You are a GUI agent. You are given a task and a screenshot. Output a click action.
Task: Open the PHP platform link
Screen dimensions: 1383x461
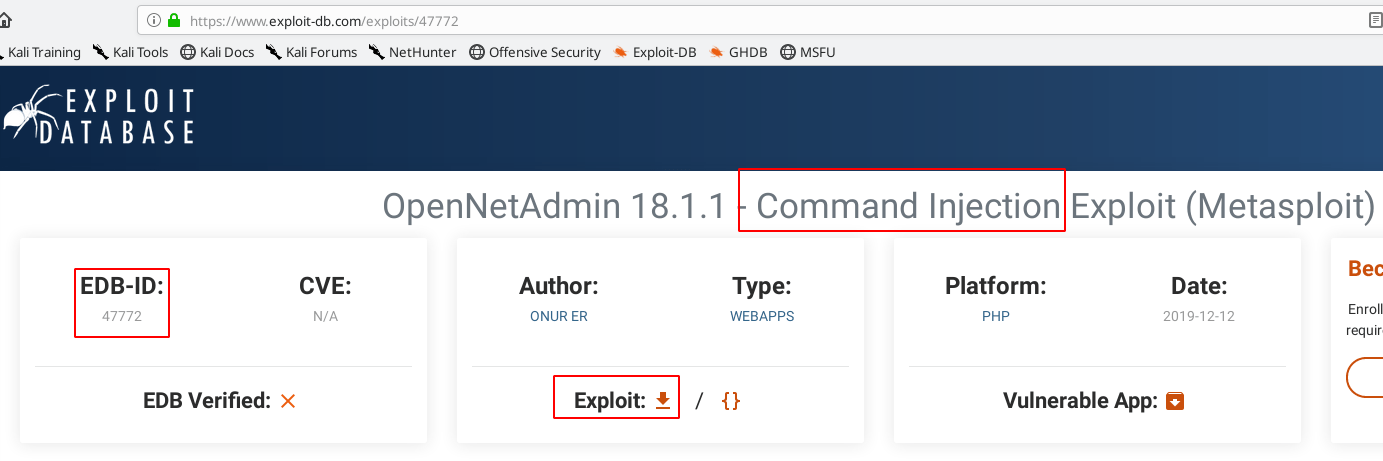[995, 316]
